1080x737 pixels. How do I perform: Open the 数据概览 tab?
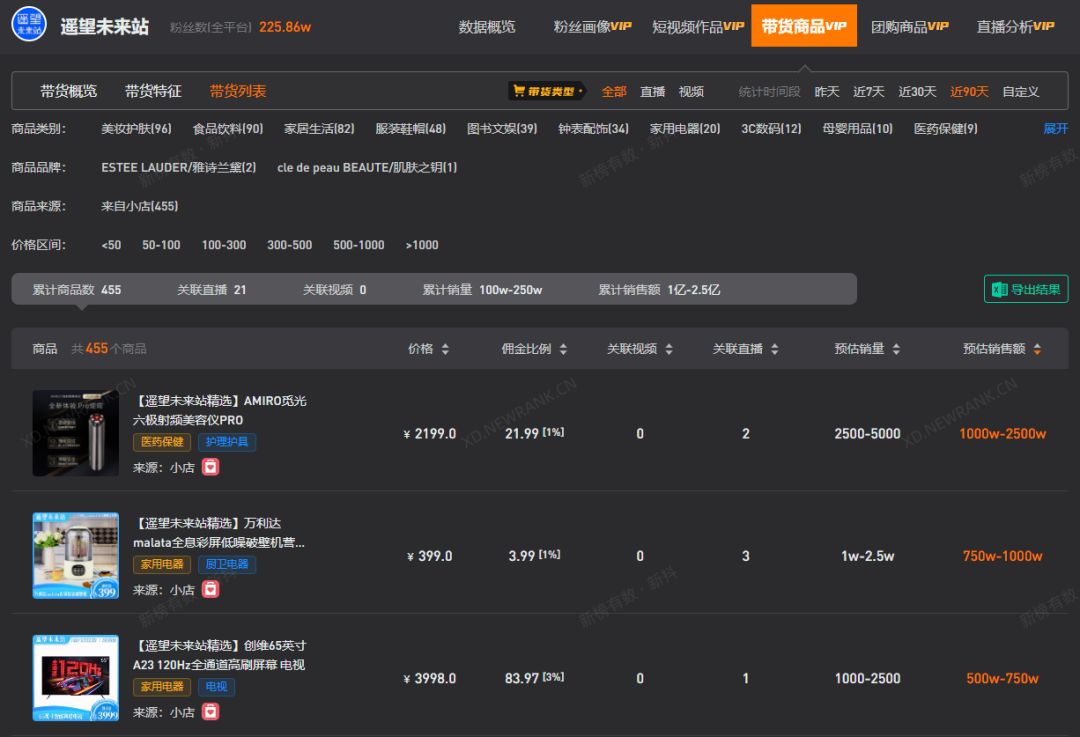[487, 27]
